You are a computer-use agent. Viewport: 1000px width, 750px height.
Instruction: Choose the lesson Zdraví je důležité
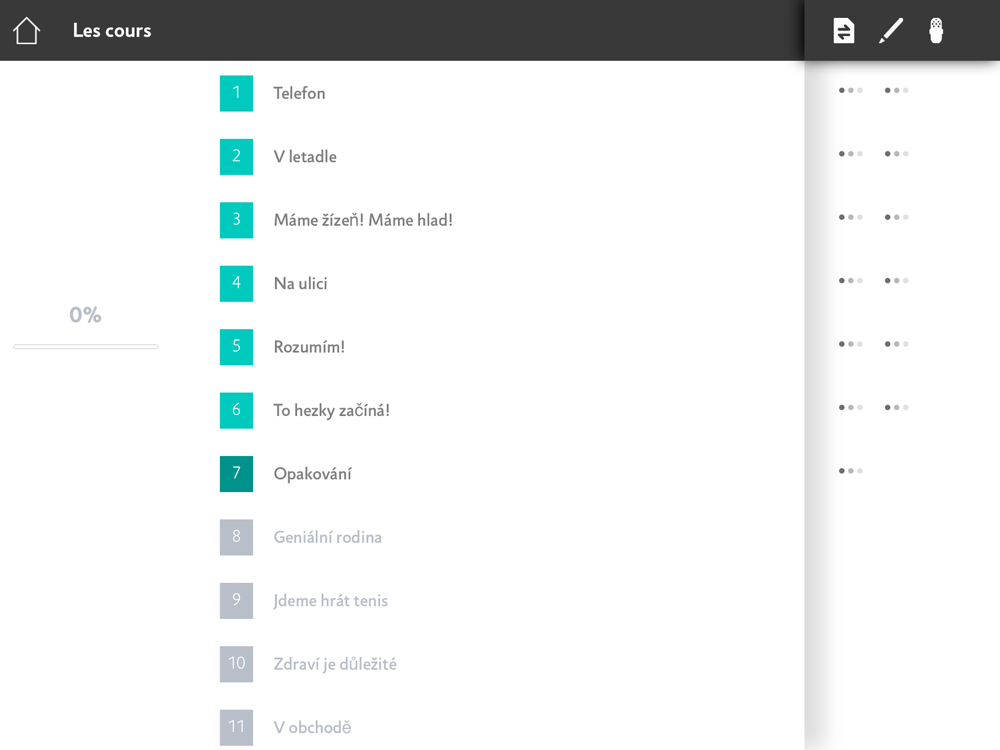[x=335, y=664]
